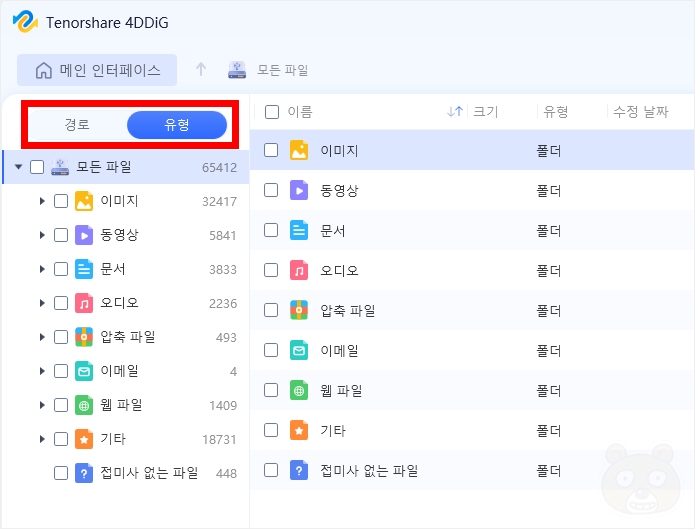Screen dimensions: 695x529
Task: Sort by 유형 column header
Action: pos(555,111)
